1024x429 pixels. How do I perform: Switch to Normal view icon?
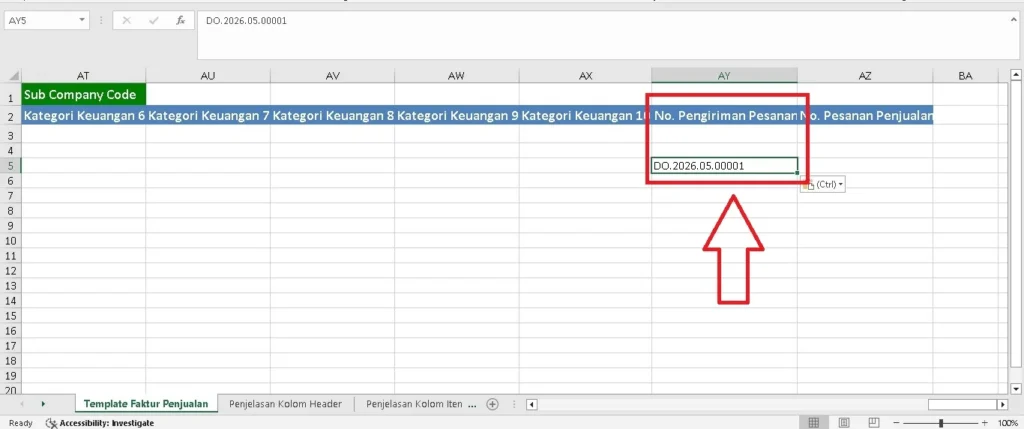[x=814, y=423]
